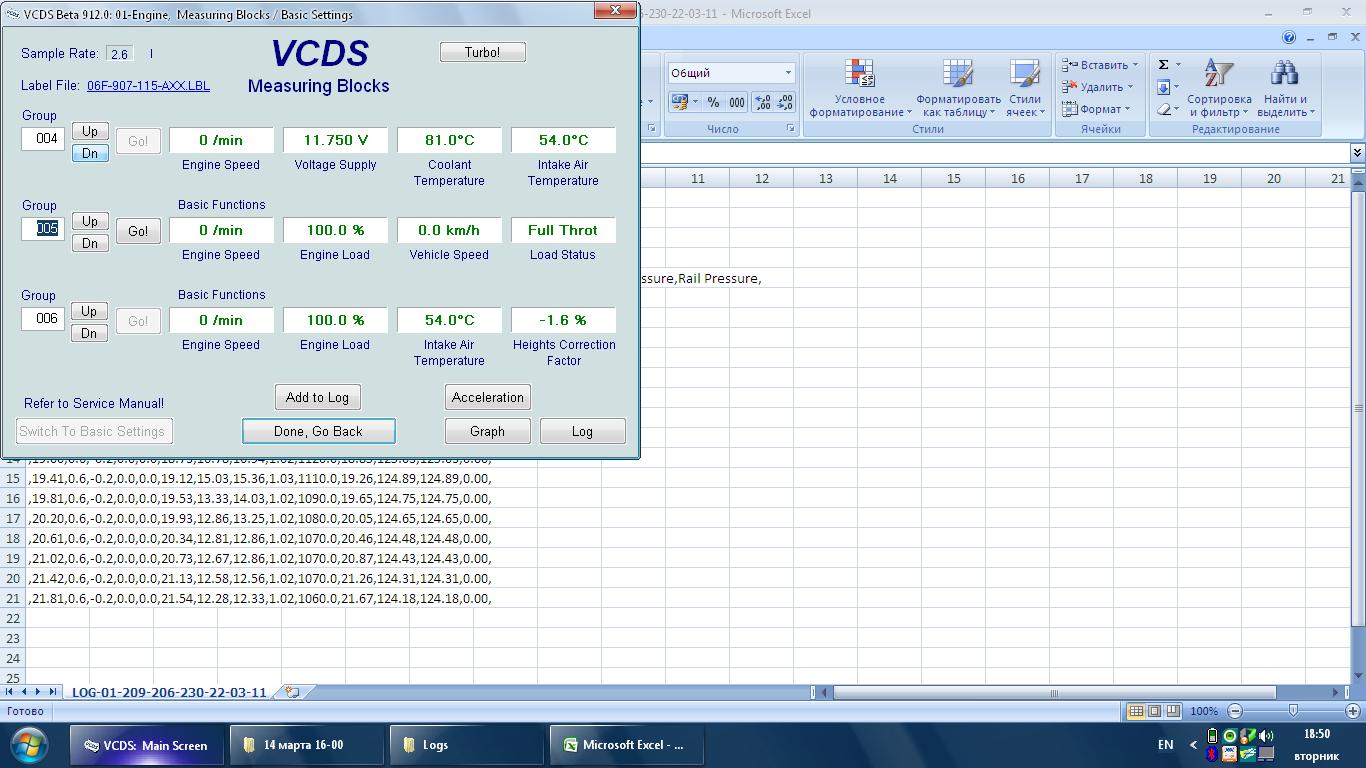Image resolution: width=1366 pixels, height=768 pixels.
Task: Select Excel column header 15
Action: (x=953, y=178)
